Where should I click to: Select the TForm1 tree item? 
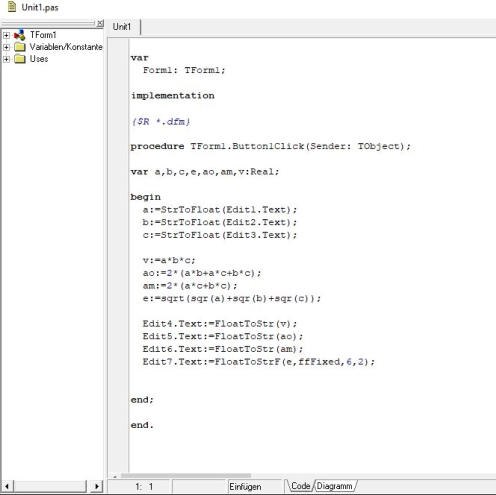[x=43, y=35]
